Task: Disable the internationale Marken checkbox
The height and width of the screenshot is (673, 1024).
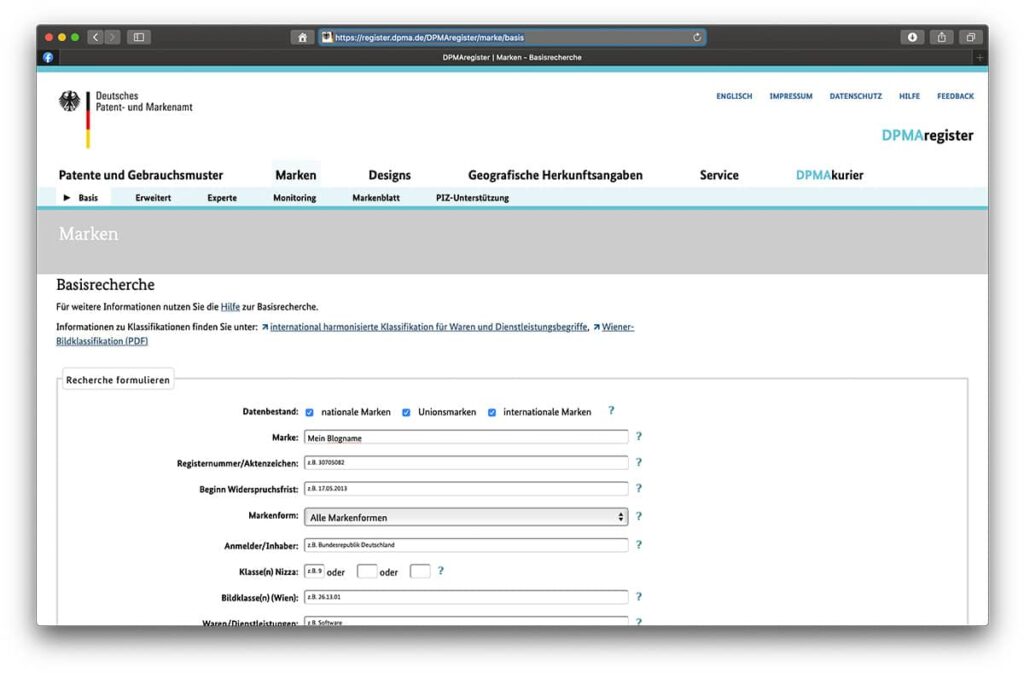Action: tap(492, 412)
